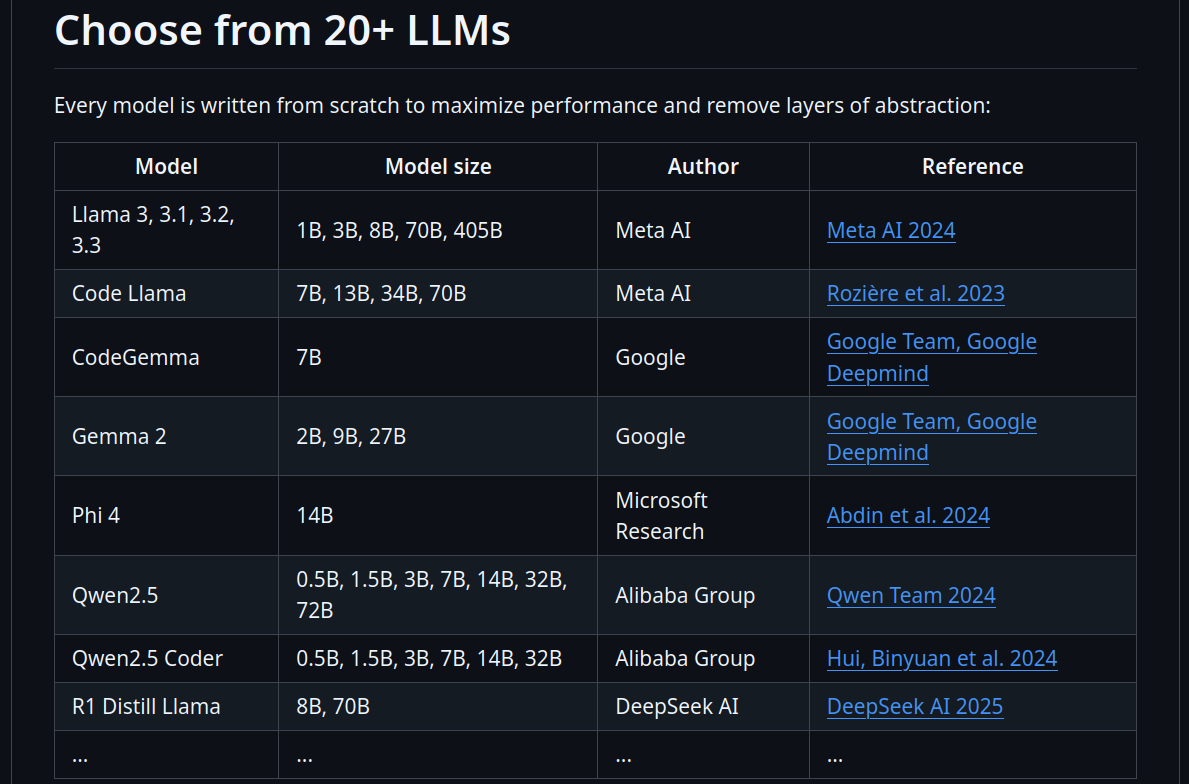Click the Microsoft Research author cell
The image size is (1189, 784).
(661, 515)
